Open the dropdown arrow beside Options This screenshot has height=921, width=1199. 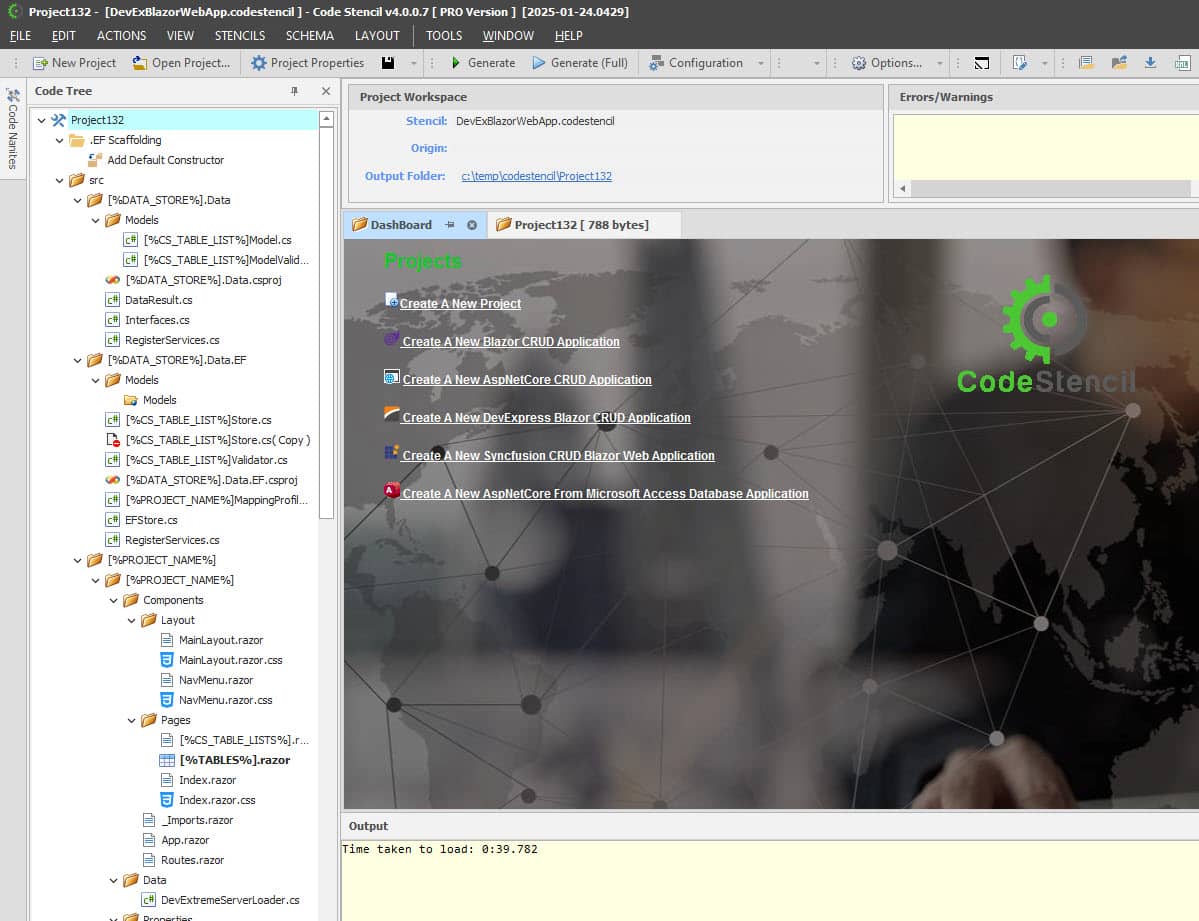pyautogui.click(x=940, y=63)
